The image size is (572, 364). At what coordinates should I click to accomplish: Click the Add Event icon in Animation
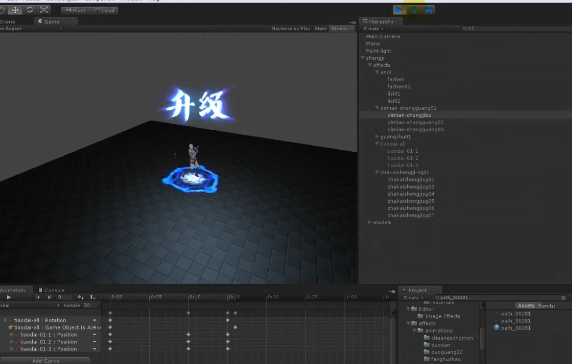pyautogui.click(x=92, y=298)
